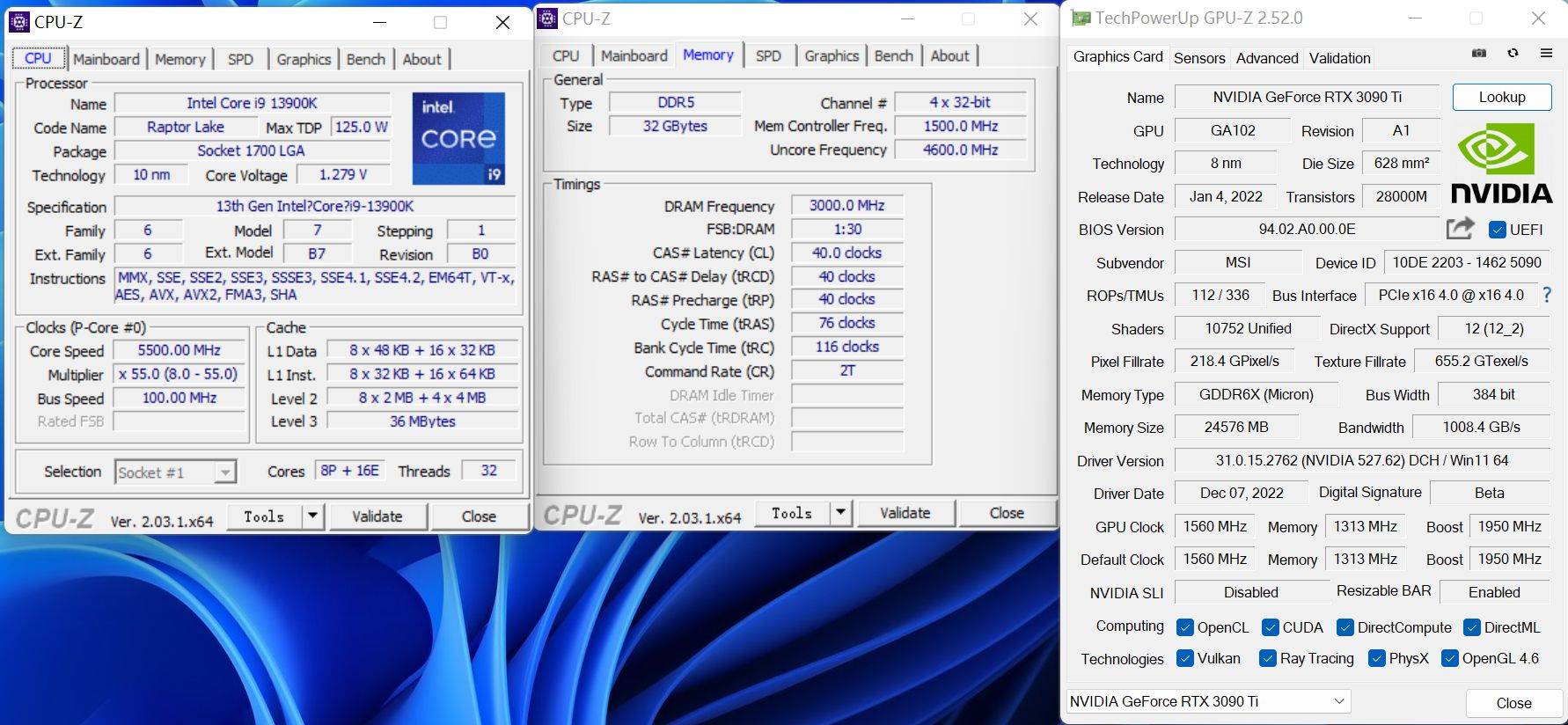This screenshot has height=725, width=1568.
Task: Select CPU tab in Memory window
Action: [x=566, y=55]
